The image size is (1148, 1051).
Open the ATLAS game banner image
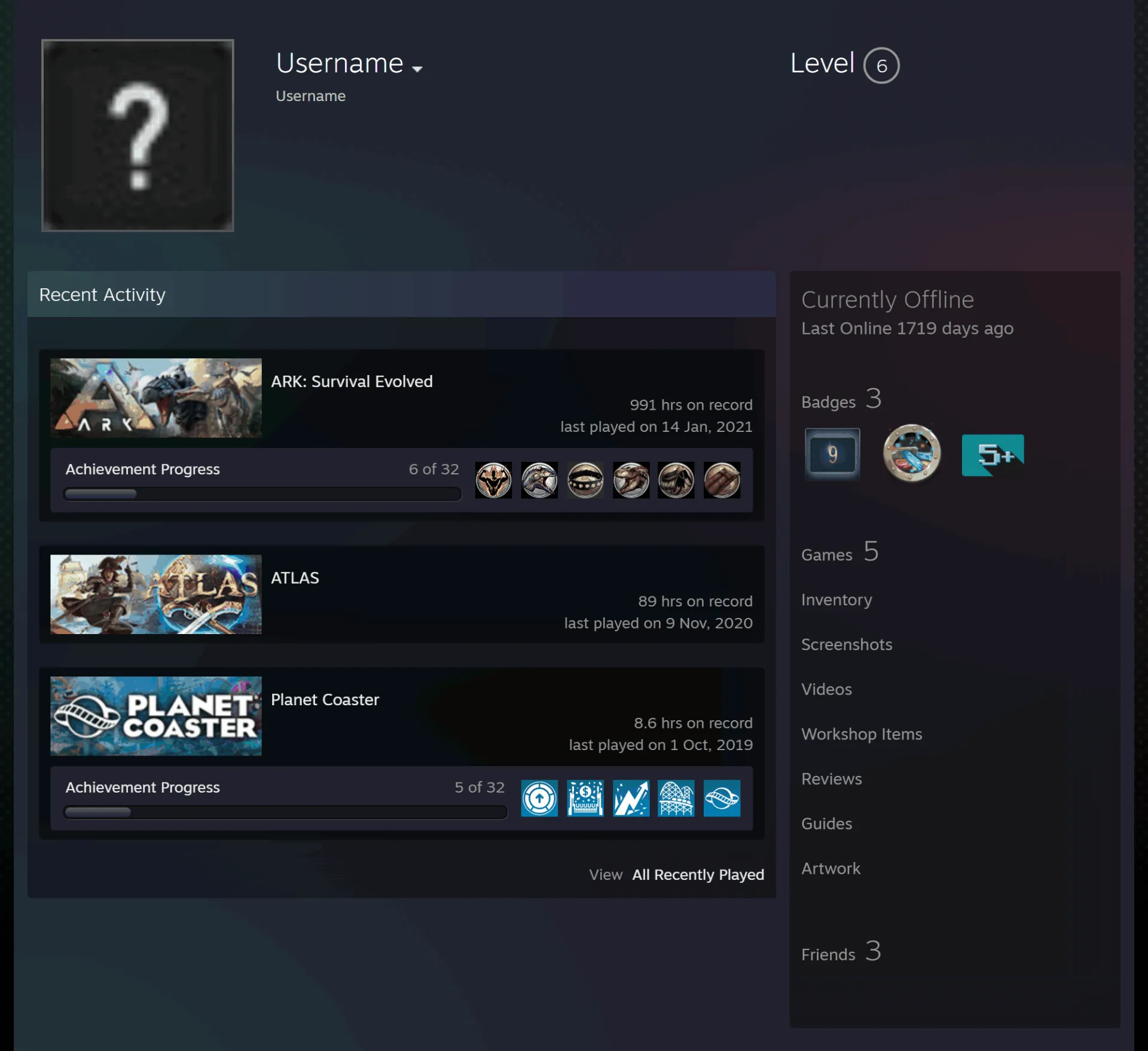point(156,594)
